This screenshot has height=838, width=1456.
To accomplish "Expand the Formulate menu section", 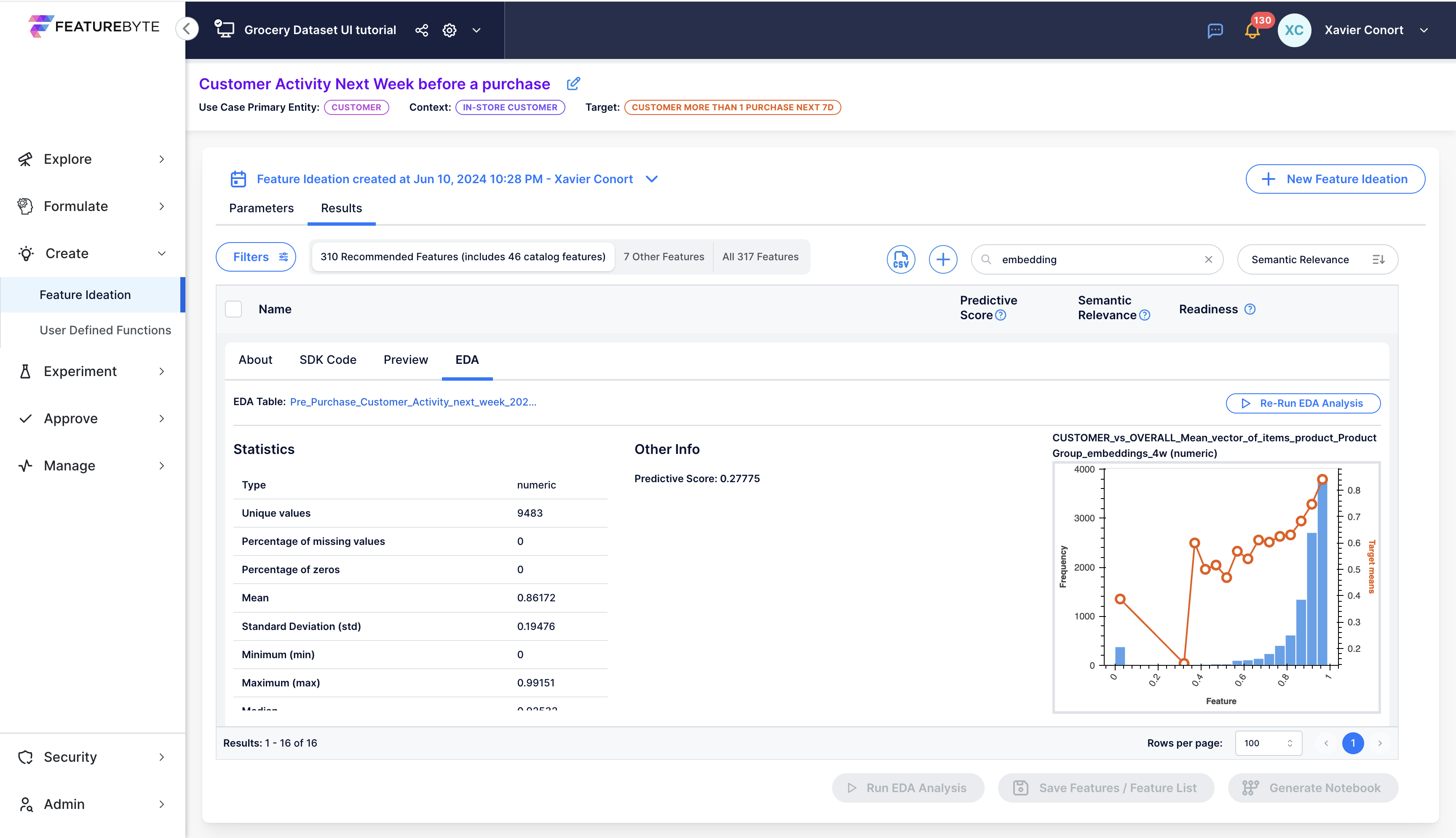I will pyautogui.click(x=92, y=206).
